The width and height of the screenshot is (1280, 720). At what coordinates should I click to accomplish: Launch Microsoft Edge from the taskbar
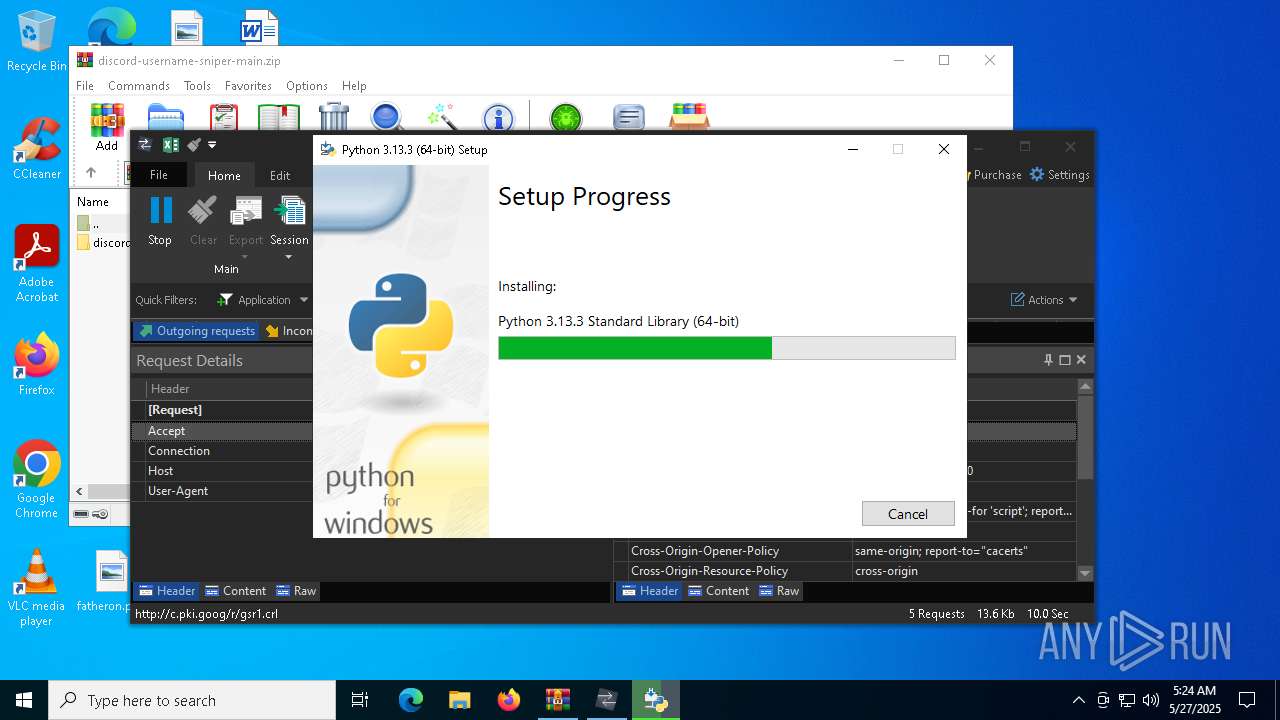411,700
